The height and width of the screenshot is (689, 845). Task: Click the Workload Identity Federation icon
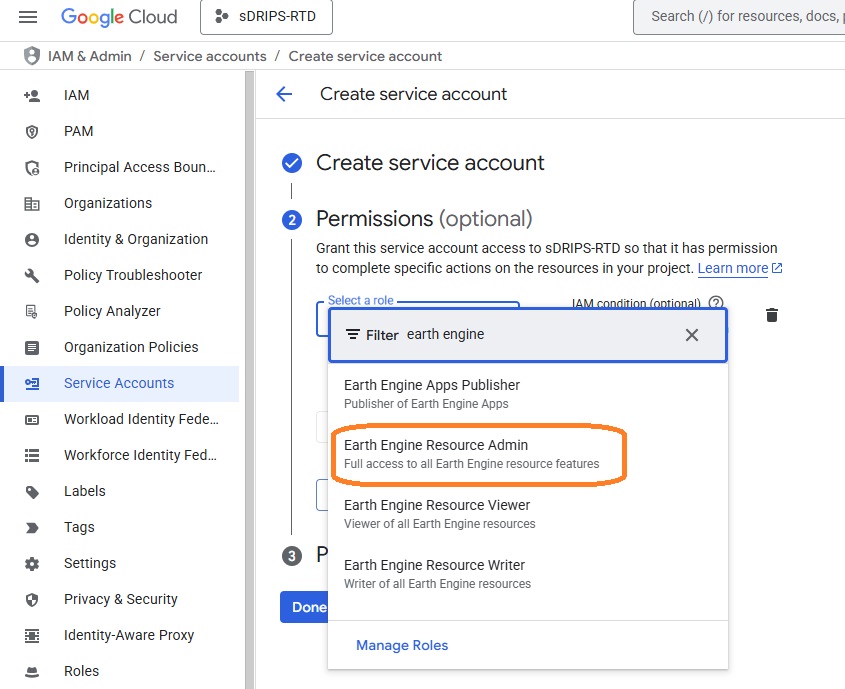click(x=32, y=420)
